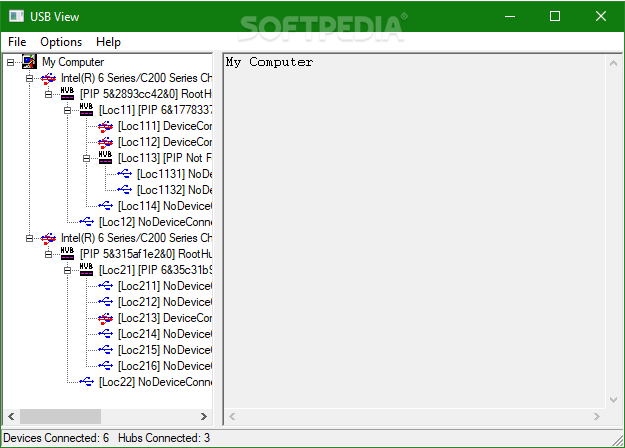Click the Loc216 empty port USB icon
The width and height of the screenshot is (625, 448).
(x=105, y=366)
